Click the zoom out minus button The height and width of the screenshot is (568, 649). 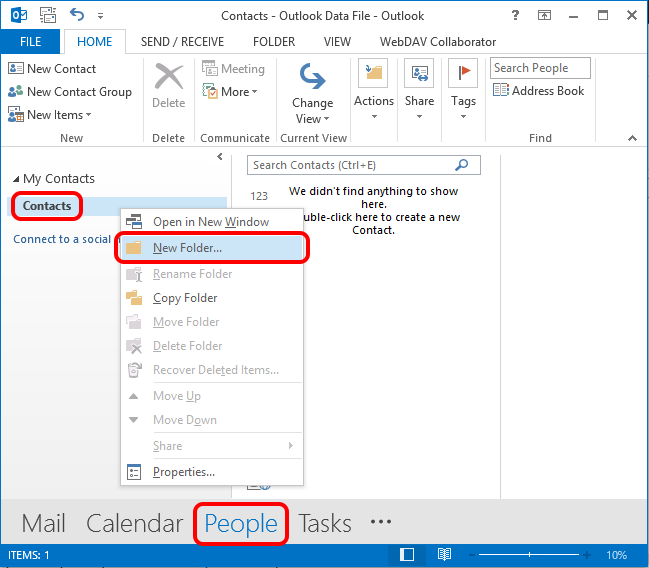click(471, 555)
